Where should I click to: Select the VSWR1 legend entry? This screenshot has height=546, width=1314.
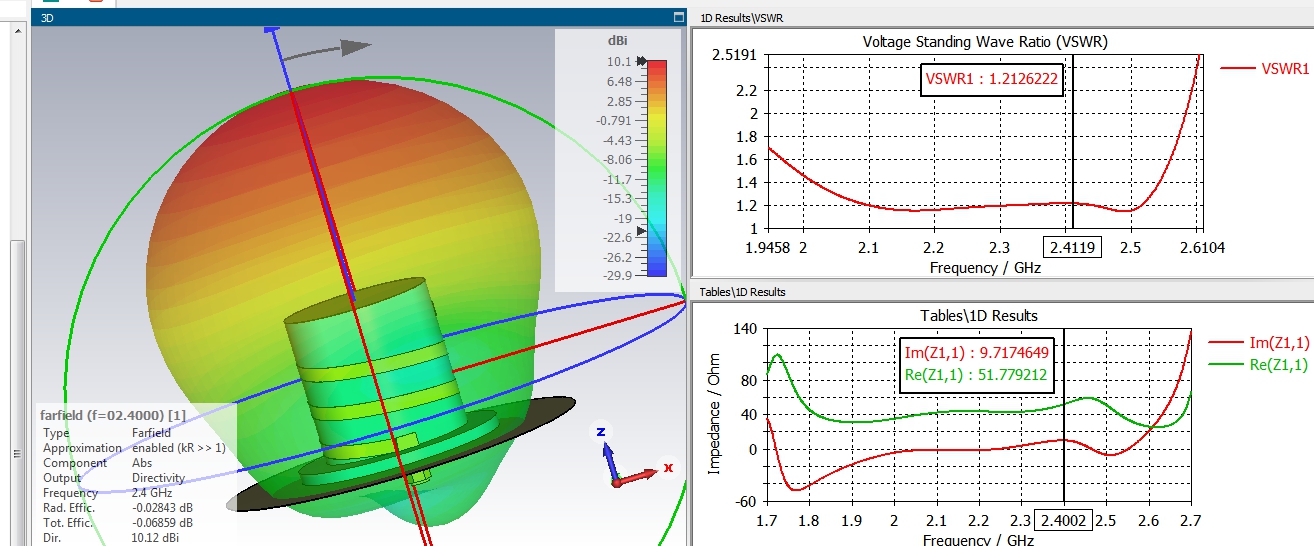point(1266,69)
